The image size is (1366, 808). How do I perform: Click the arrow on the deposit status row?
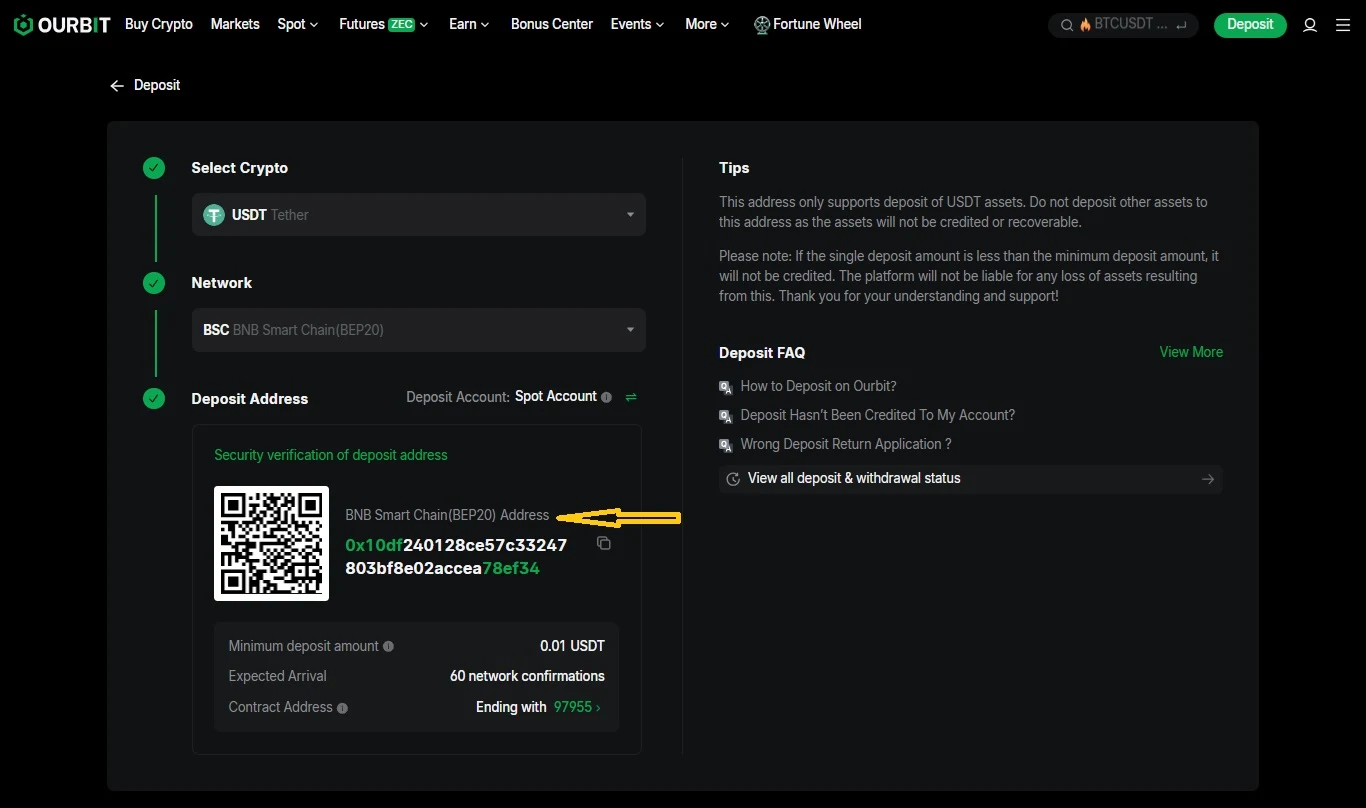[1208, 479]
